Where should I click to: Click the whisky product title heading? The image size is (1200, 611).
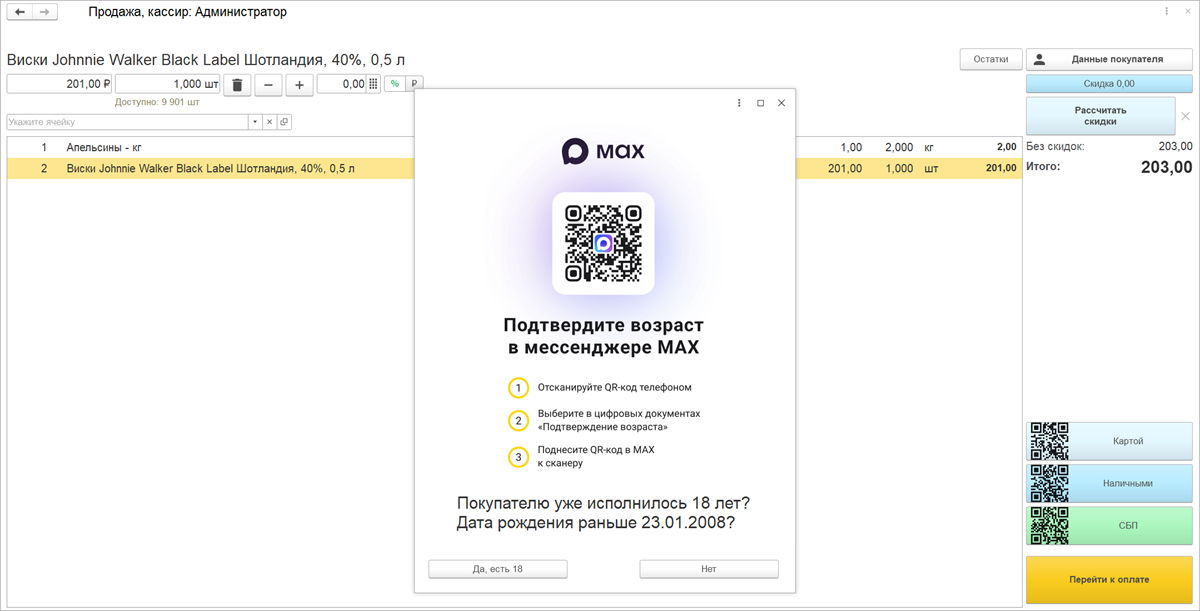click(x=206, y=60)
